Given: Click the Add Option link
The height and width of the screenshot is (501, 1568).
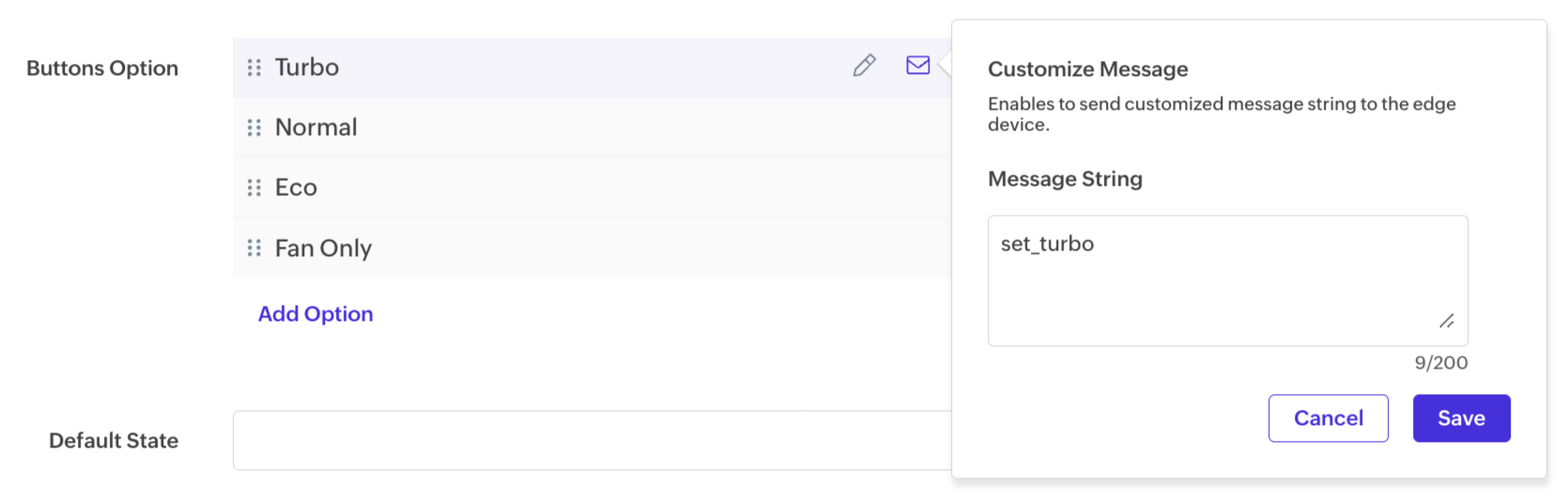Looking at the screenshot, I should pos(315,314).
